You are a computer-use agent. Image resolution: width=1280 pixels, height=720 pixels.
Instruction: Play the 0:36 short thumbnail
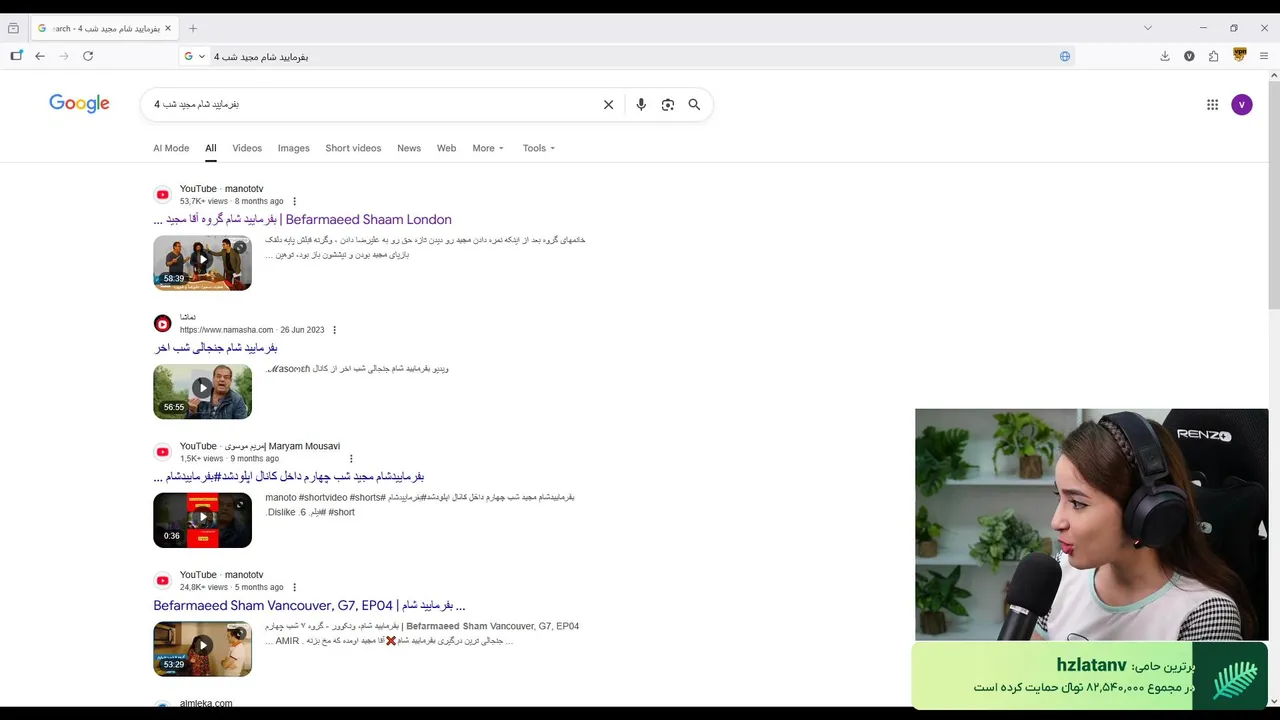[x=202, y=520]
